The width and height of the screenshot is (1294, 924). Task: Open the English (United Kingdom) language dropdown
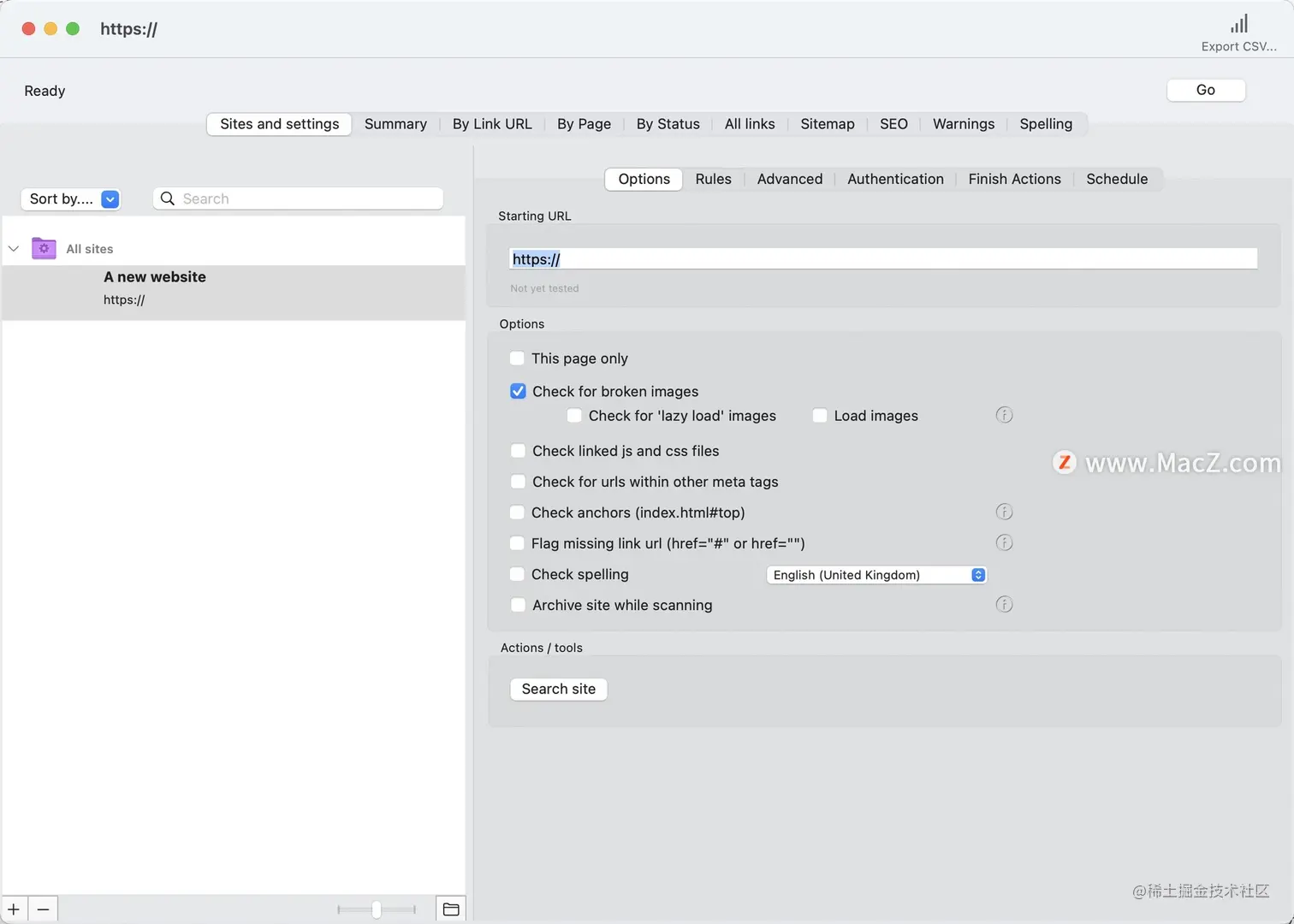[x=876, y=575]
